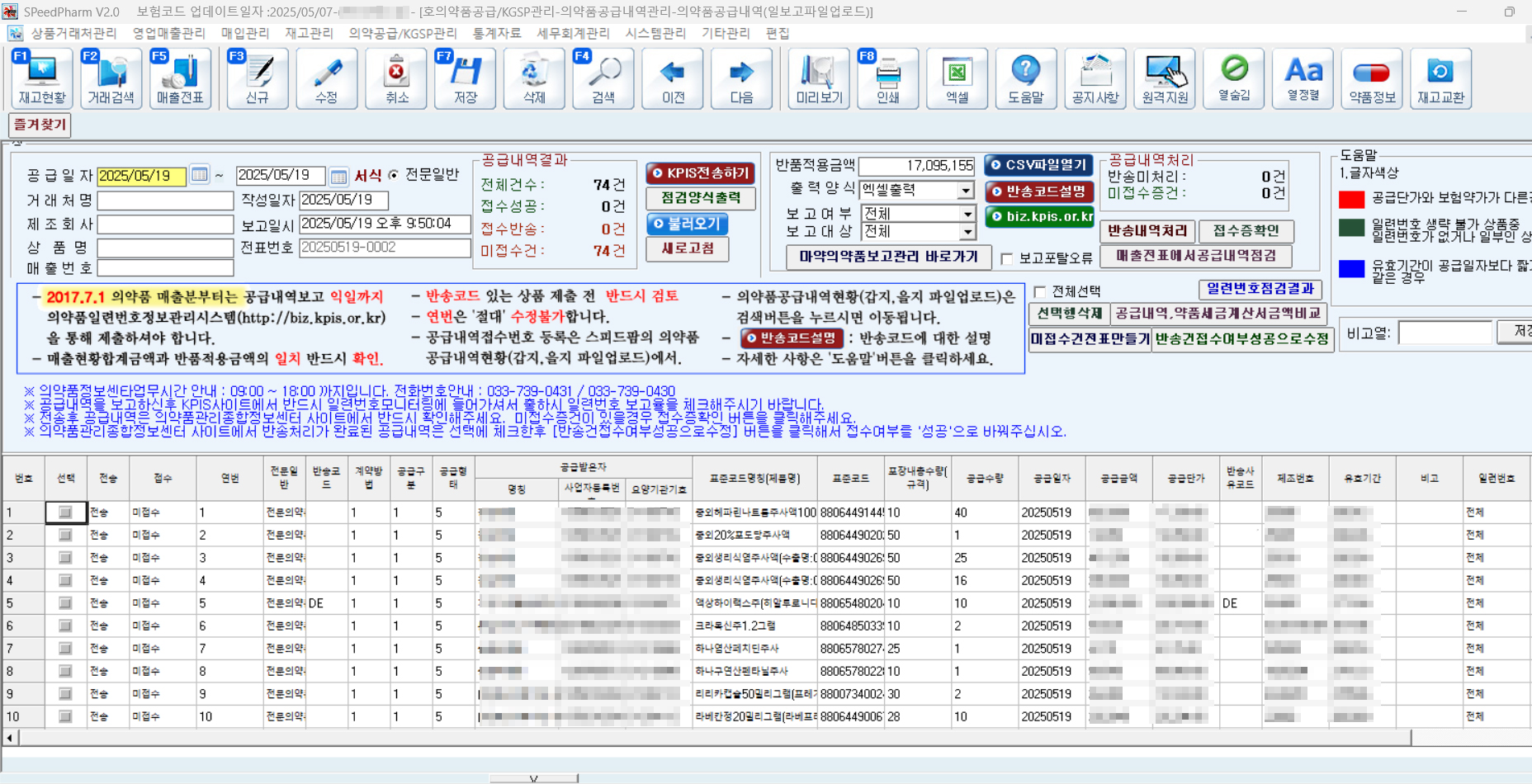This screenshot has width=1532, height=784.
Task: Open 도움말 help from toolbar
Action: click(1026, 78)
